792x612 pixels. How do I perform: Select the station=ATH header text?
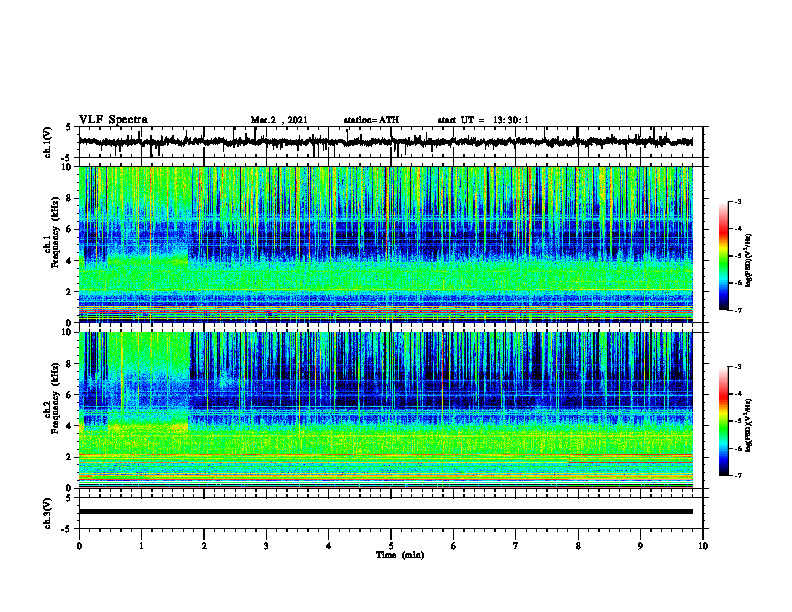[x=371, y=120]
